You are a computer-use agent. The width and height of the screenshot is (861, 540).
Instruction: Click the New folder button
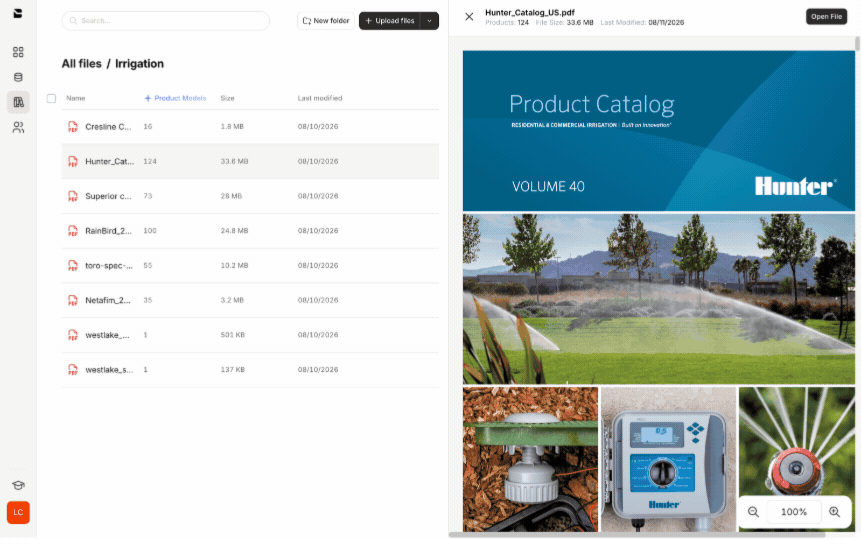(326, 21)
